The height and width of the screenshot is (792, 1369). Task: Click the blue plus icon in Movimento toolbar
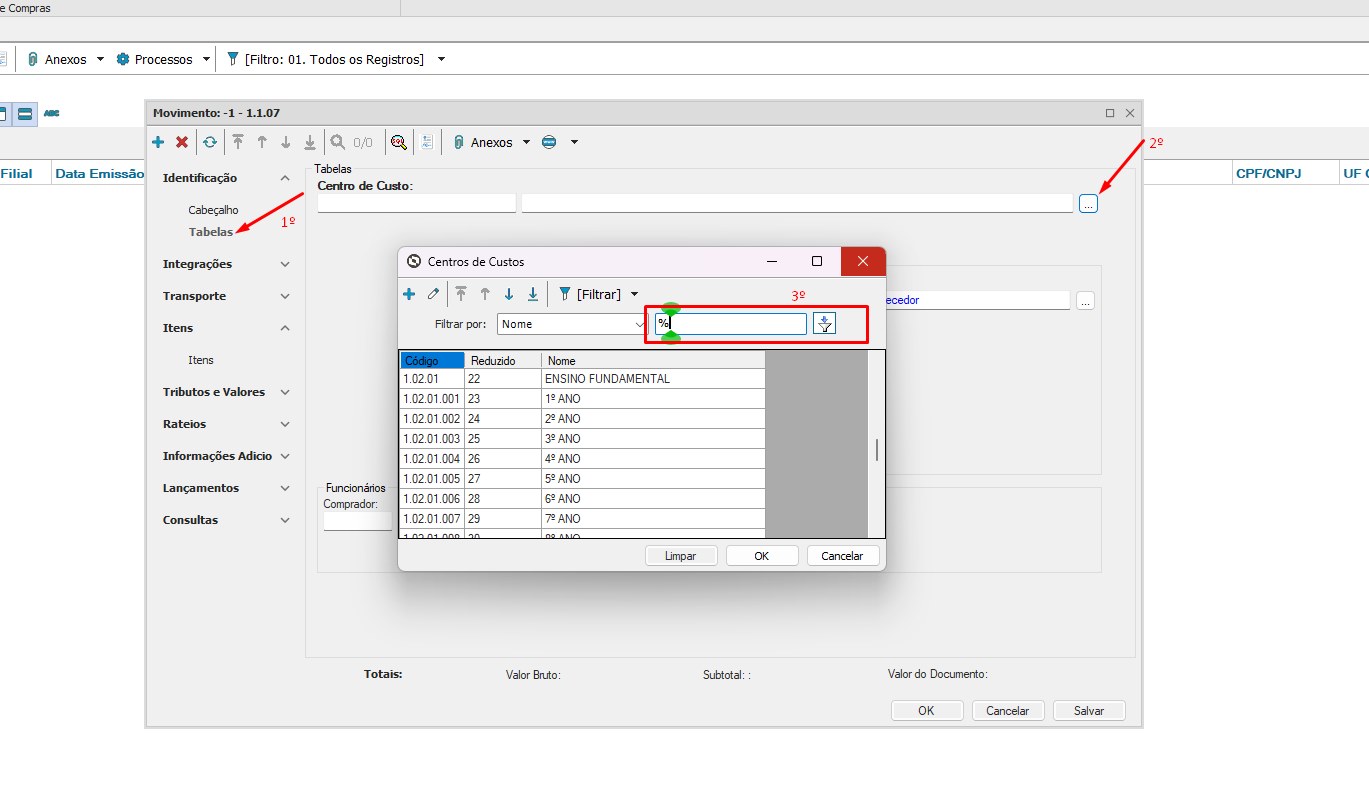(158, 142)
